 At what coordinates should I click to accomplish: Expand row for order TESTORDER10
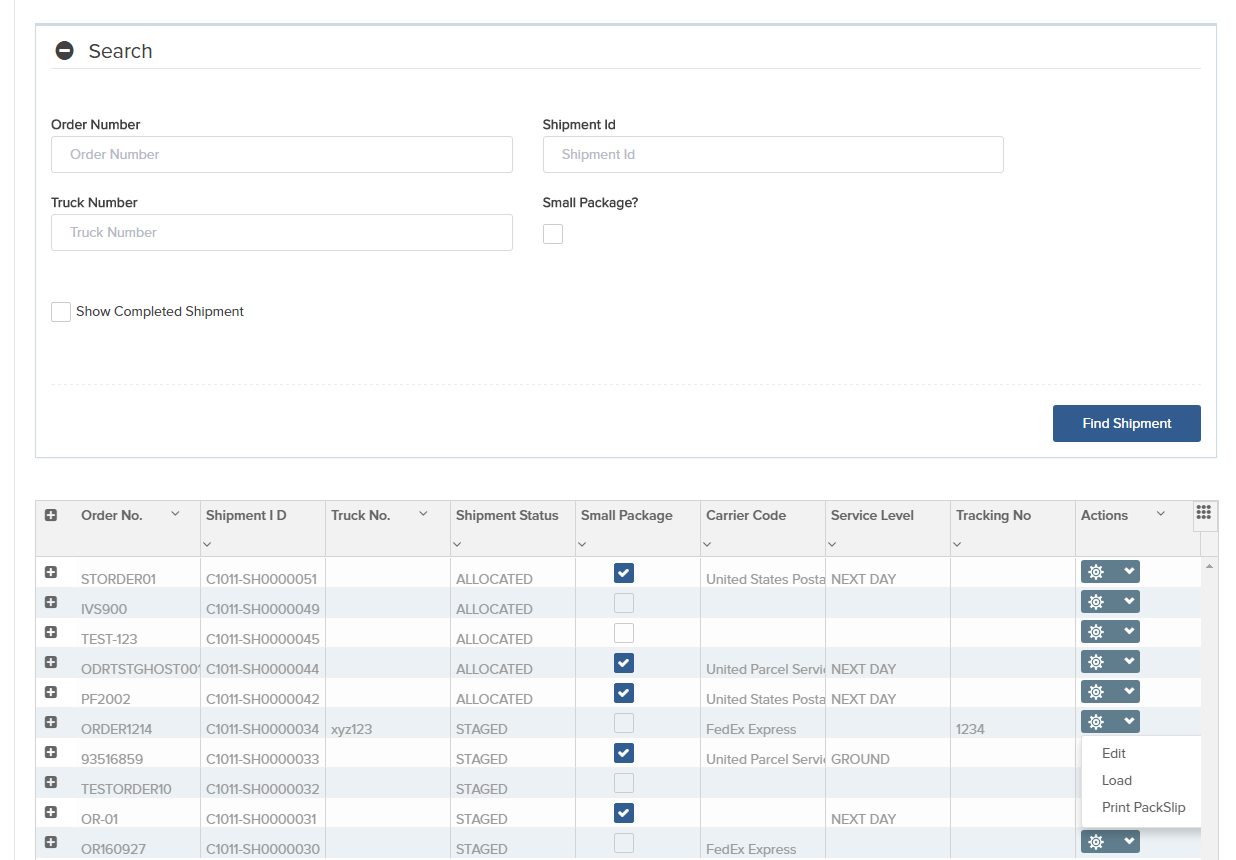(51, 783)
